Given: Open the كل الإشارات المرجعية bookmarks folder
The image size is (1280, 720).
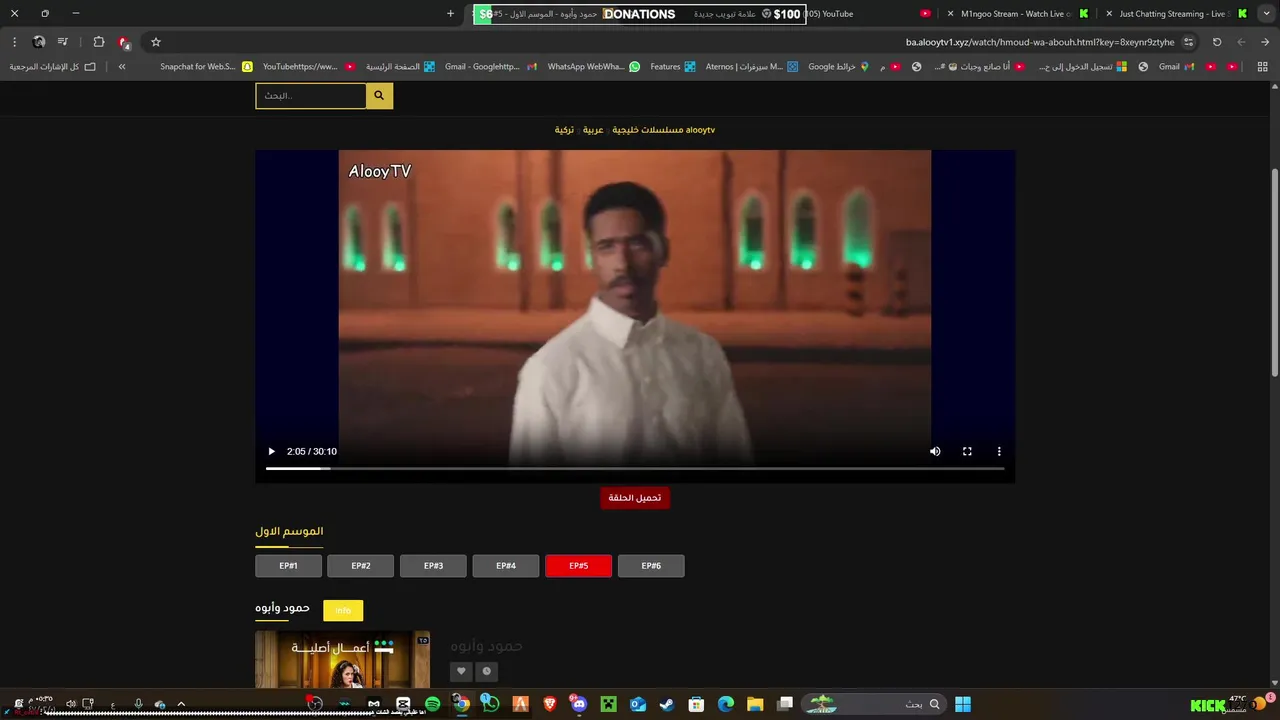Looking at the screenshot, I should 53,67.
